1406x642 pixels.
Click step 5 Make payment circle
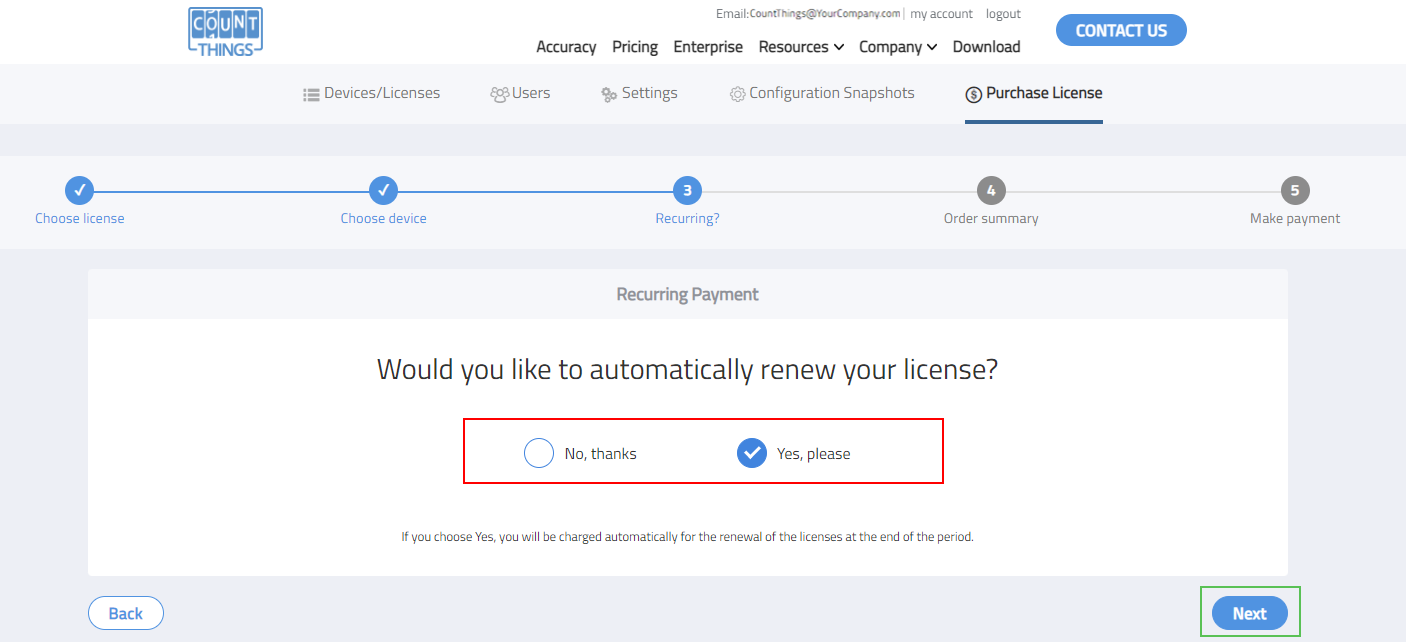pos(1295,190)
